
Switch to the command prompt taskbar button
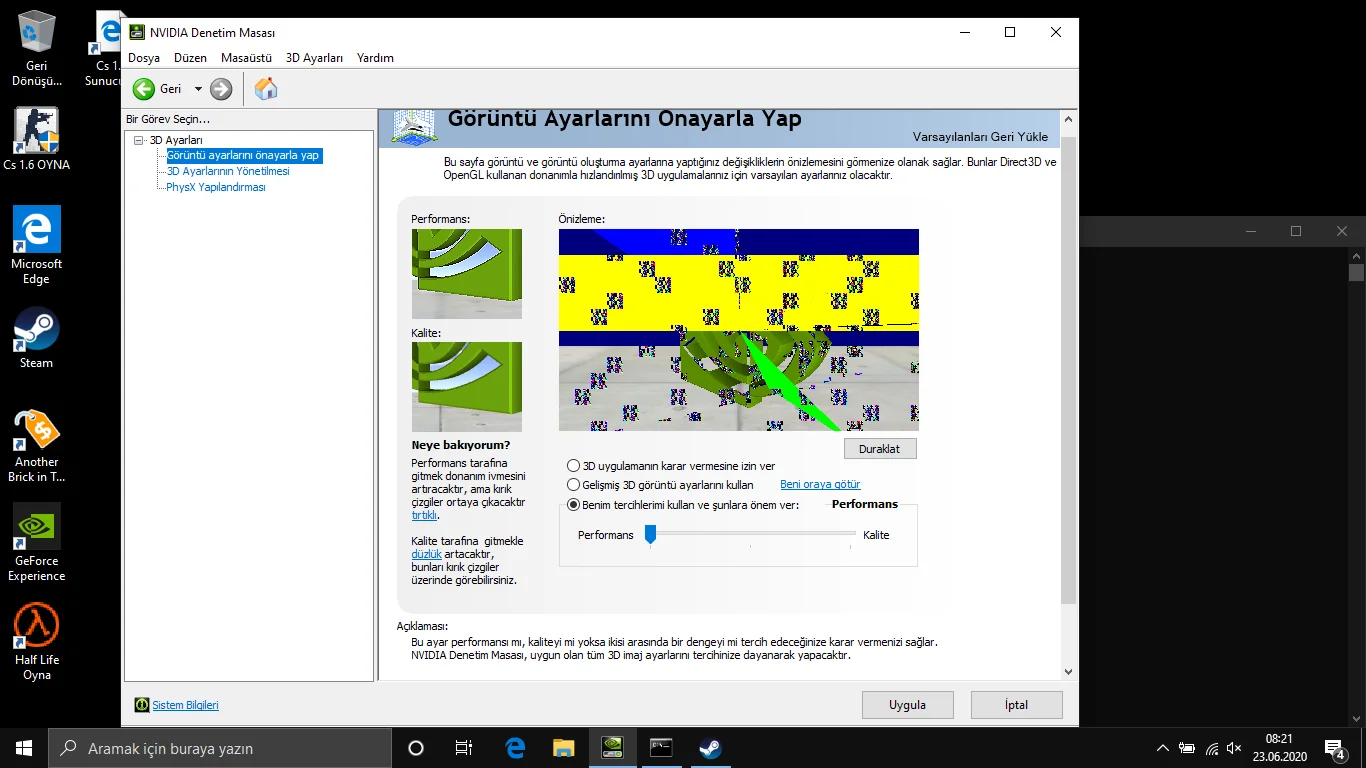point(661,748)
